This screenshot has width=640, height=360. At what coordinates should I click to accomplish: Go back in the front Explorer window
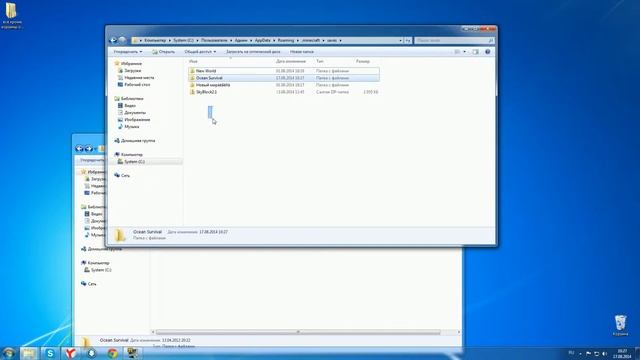tap(113, 40)
